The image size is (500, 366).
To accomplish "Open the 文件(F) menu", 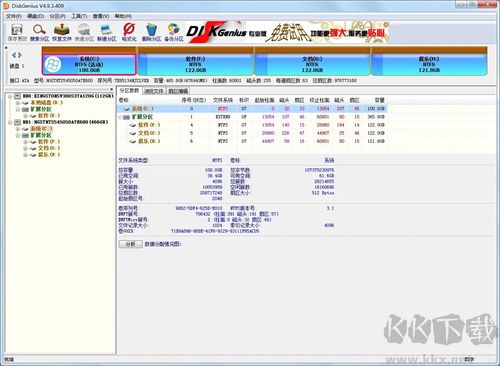I will pos(14,16).
